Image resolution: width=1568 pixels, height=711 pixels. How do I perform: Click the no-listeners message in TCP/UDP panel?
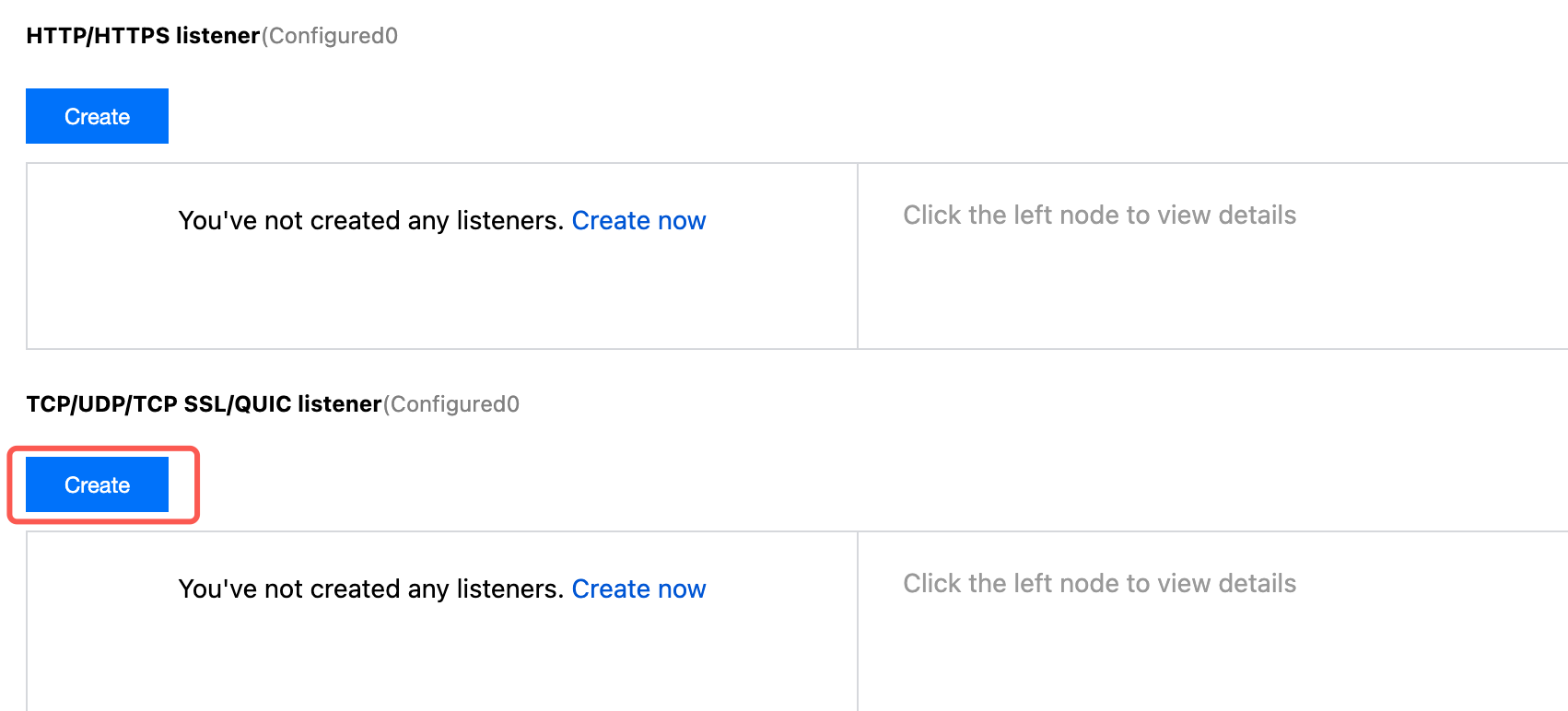(370, 589)
